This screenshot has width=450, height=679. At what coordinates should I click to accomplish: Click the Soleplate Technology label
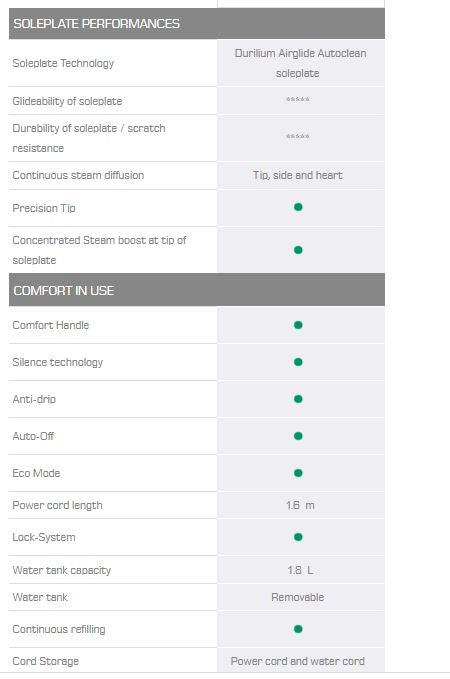click(x=63, y=63)
